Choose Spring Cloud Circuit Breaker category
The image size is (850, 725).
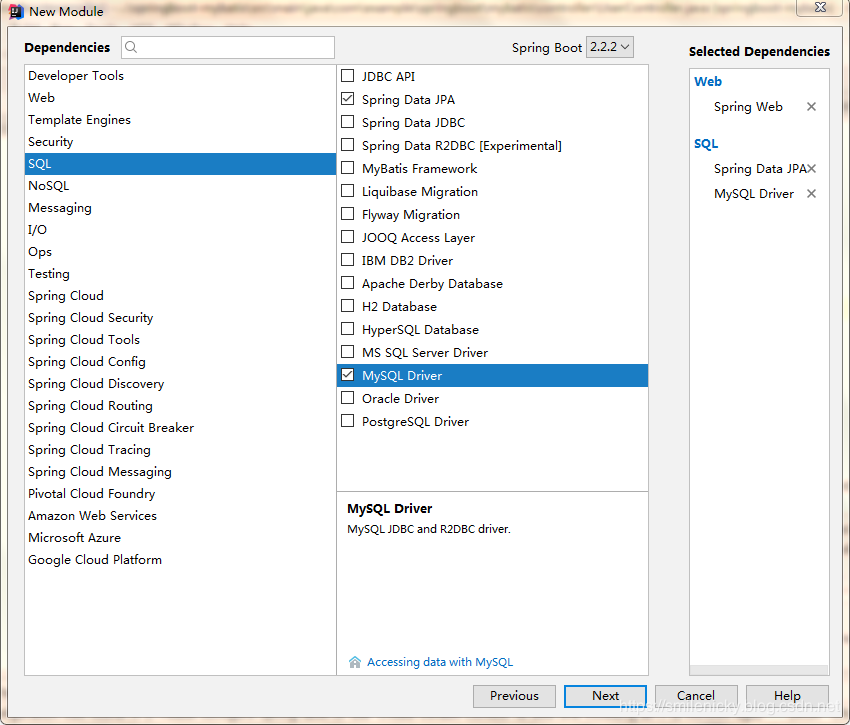point(180,428)
